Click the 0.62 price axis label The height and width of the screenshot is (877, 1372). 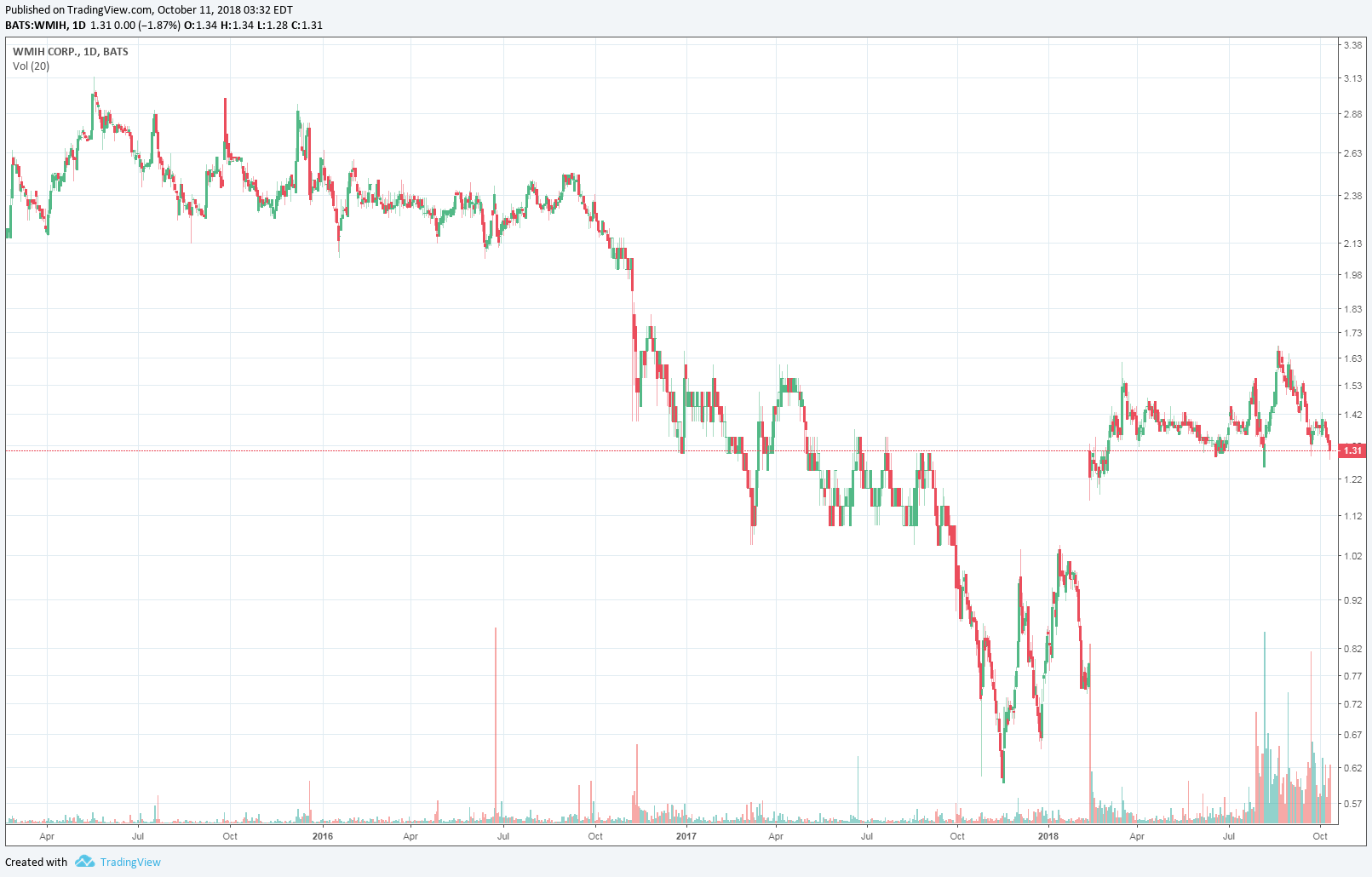click(1352, 768)
